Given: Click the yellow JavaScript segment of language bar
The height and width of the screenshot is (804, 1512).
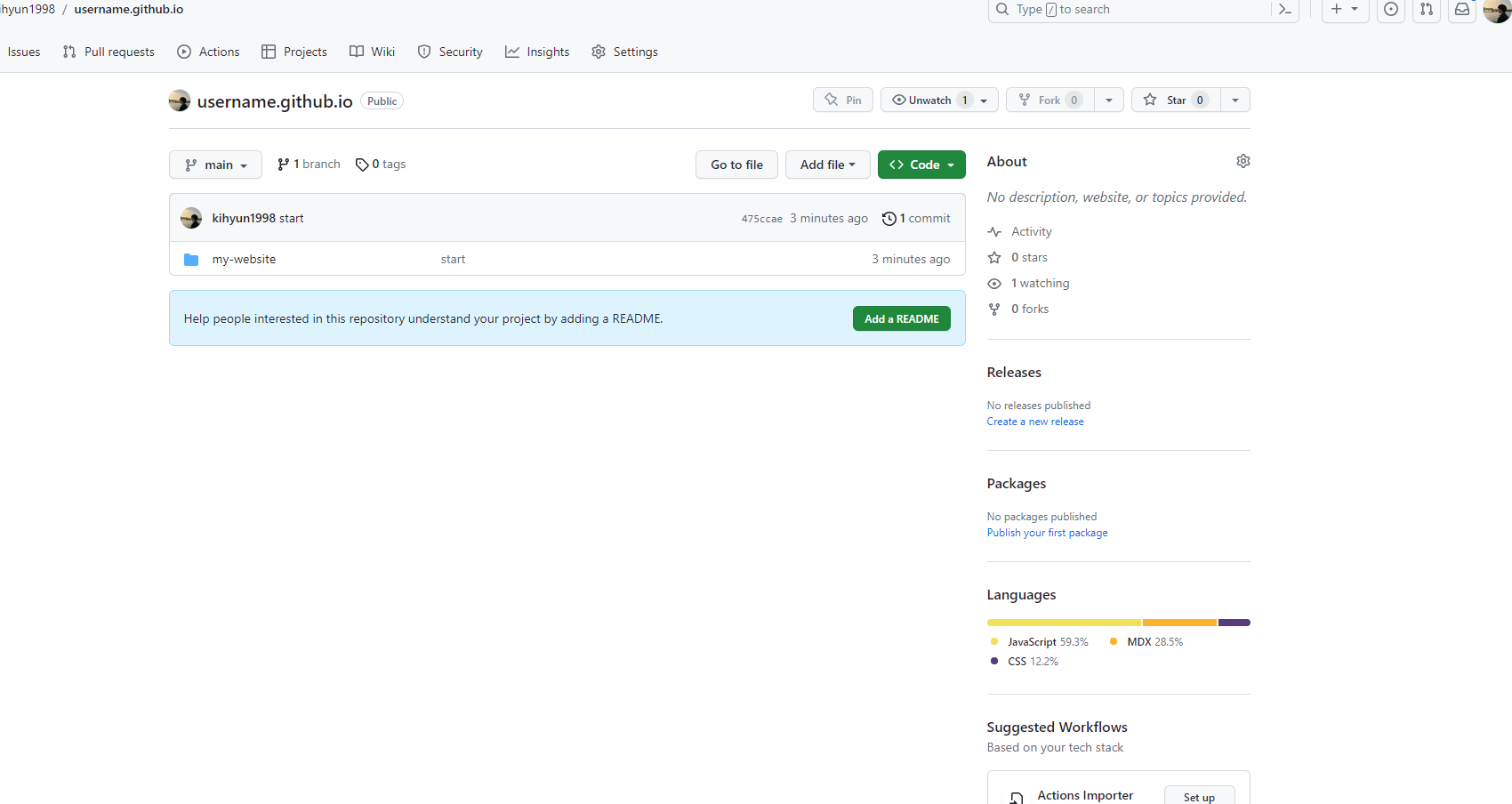Looking at the screenshot, I should (x=1064, y=623).
